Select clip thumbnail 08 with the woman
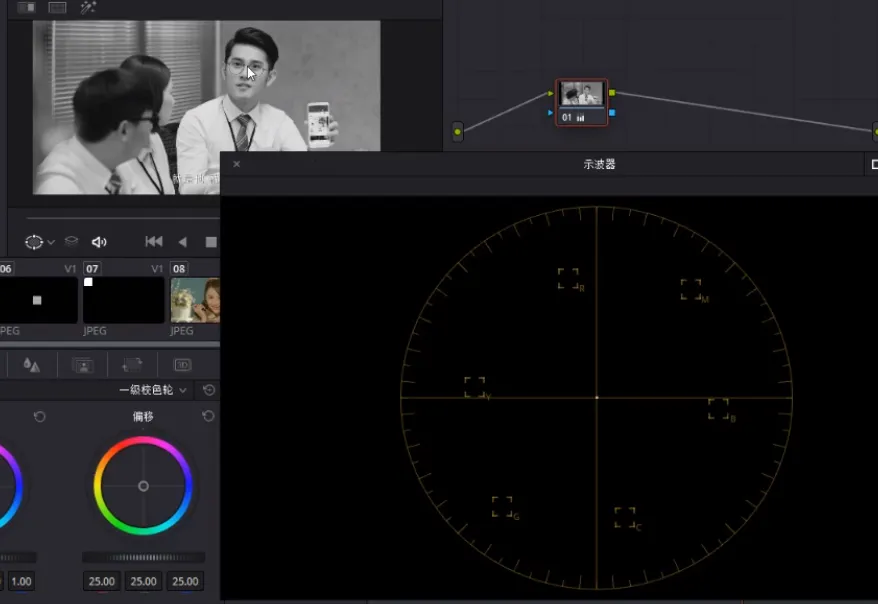 click(x=195, y=300)
